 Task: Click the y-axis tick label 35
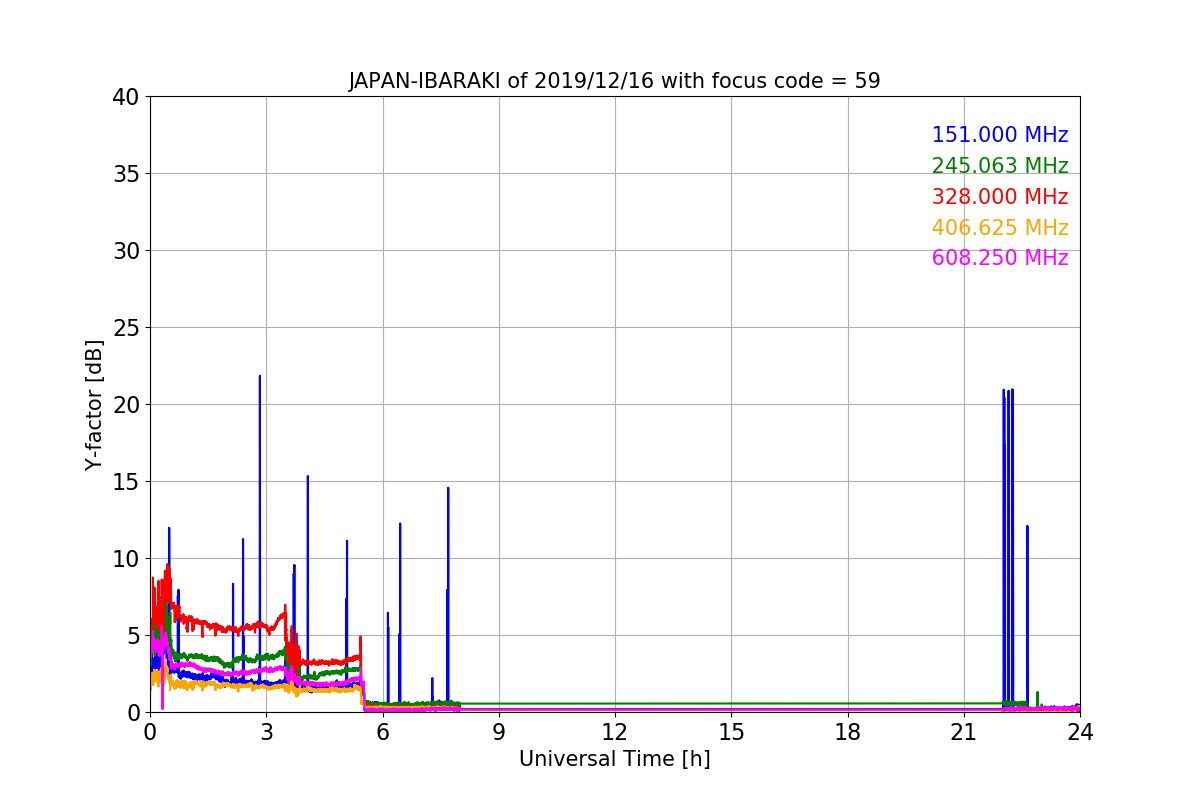point(126,174)
